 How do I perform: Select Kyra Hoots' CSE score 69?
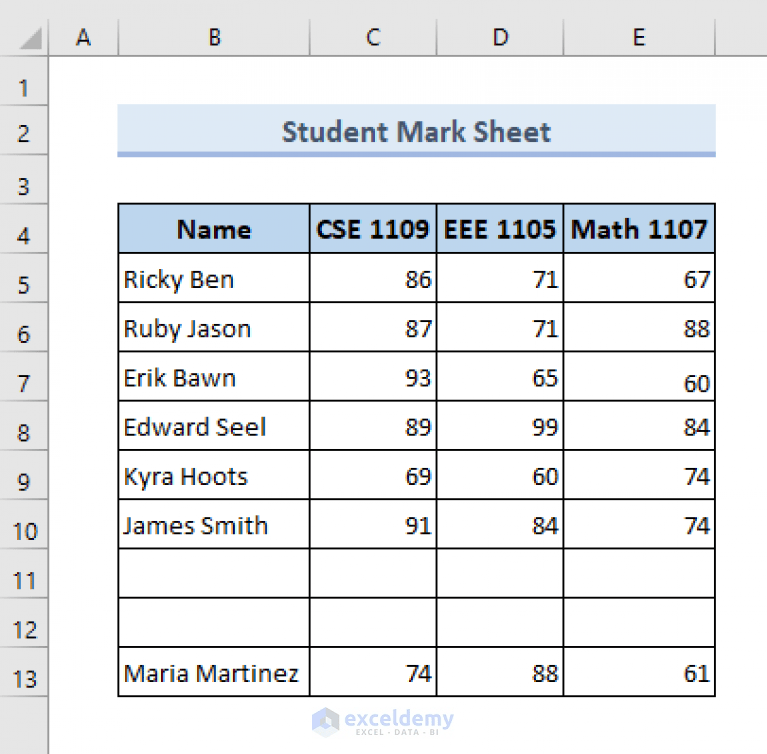point(373,475)
